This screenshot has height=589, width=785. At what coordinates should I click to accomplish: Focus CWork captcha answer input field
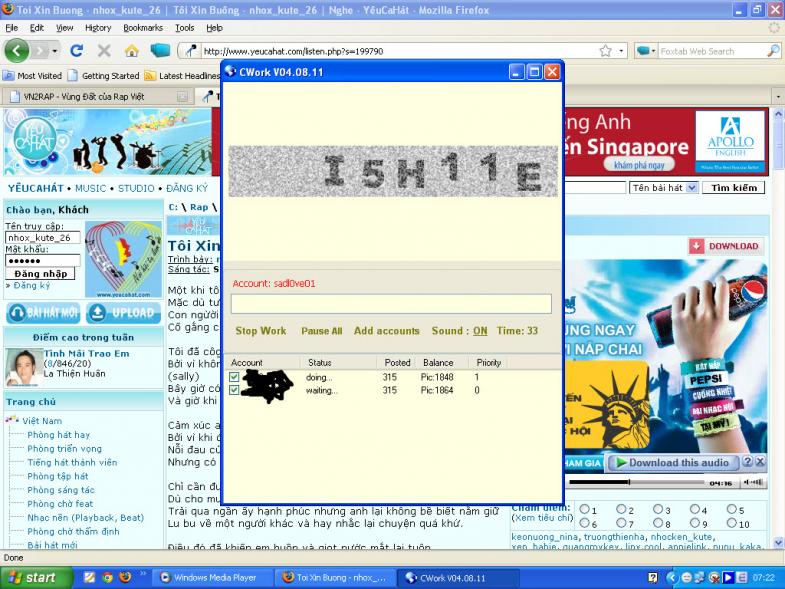click(x=391, y=304)
